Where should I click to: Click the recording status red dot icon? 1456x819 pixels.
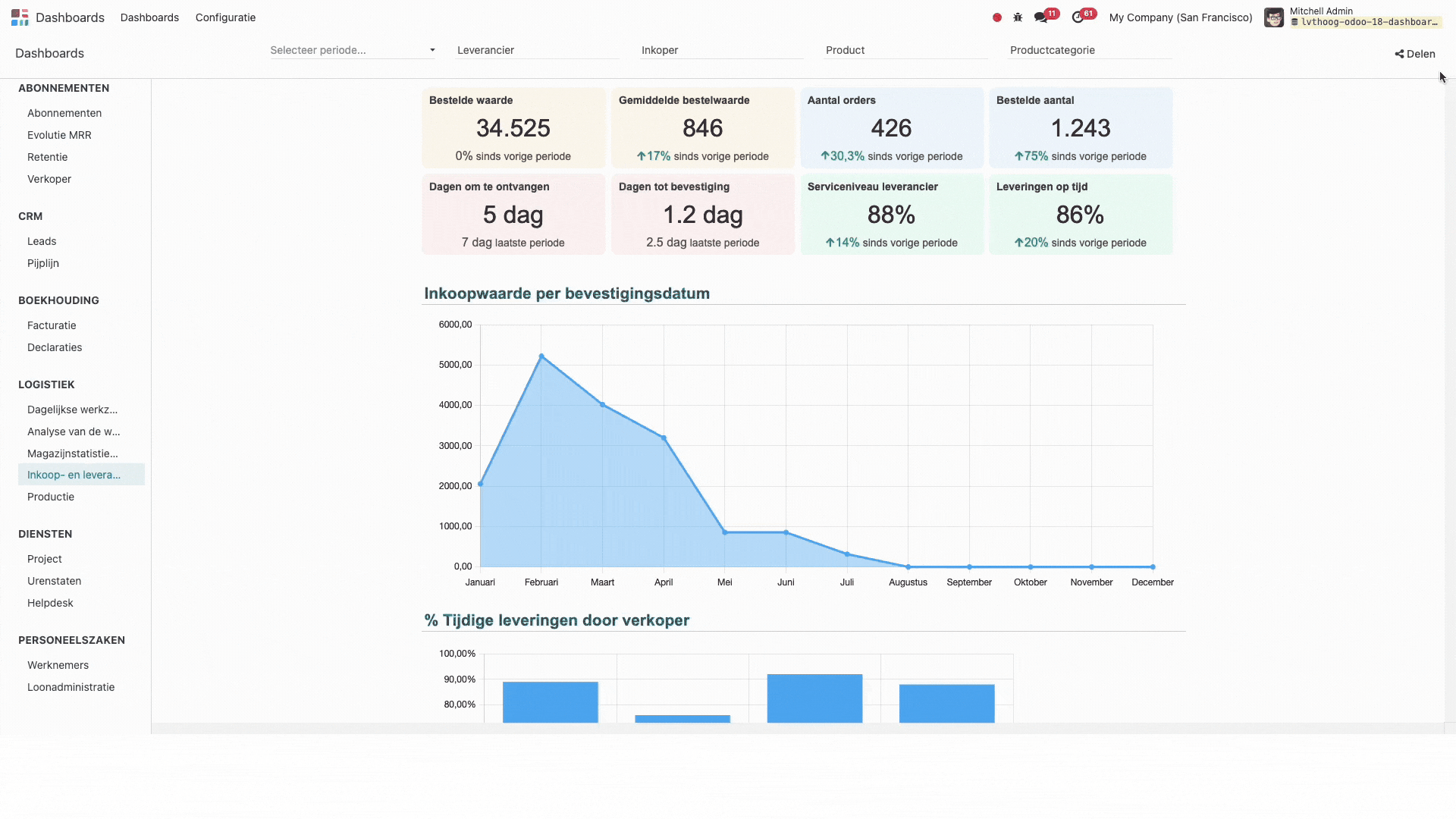click(x=996, y=17)
